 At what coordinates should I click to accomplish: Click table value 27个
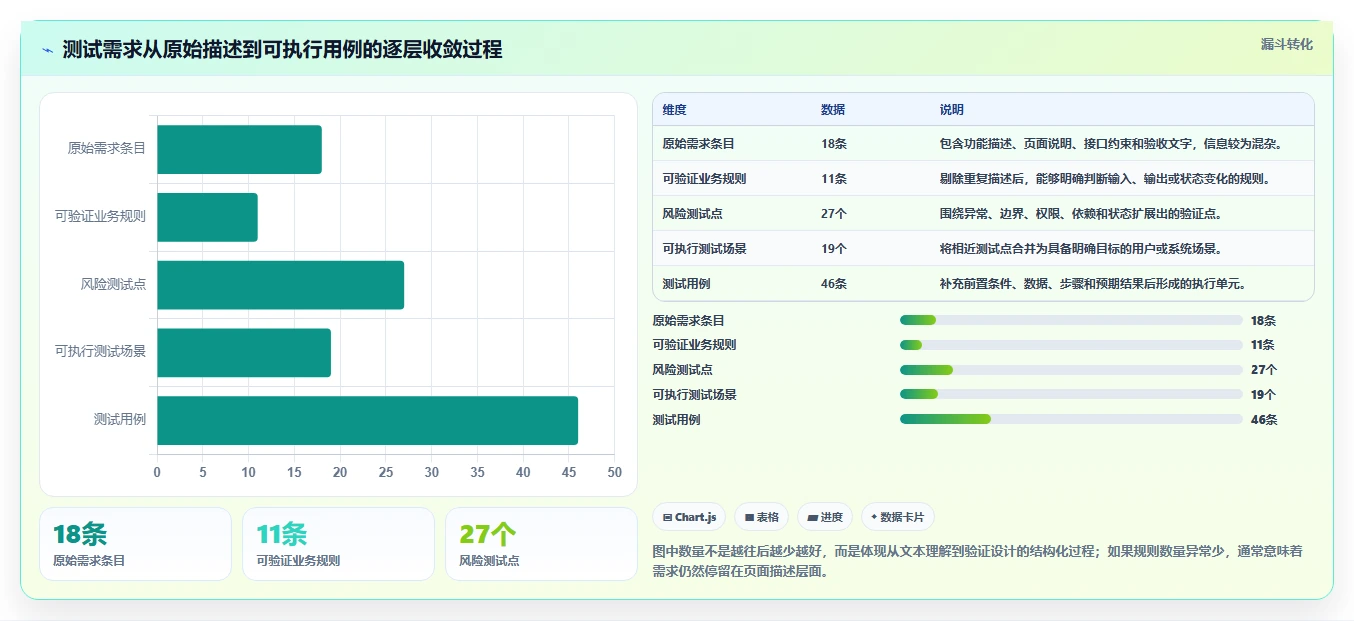[x=834, y=214]
